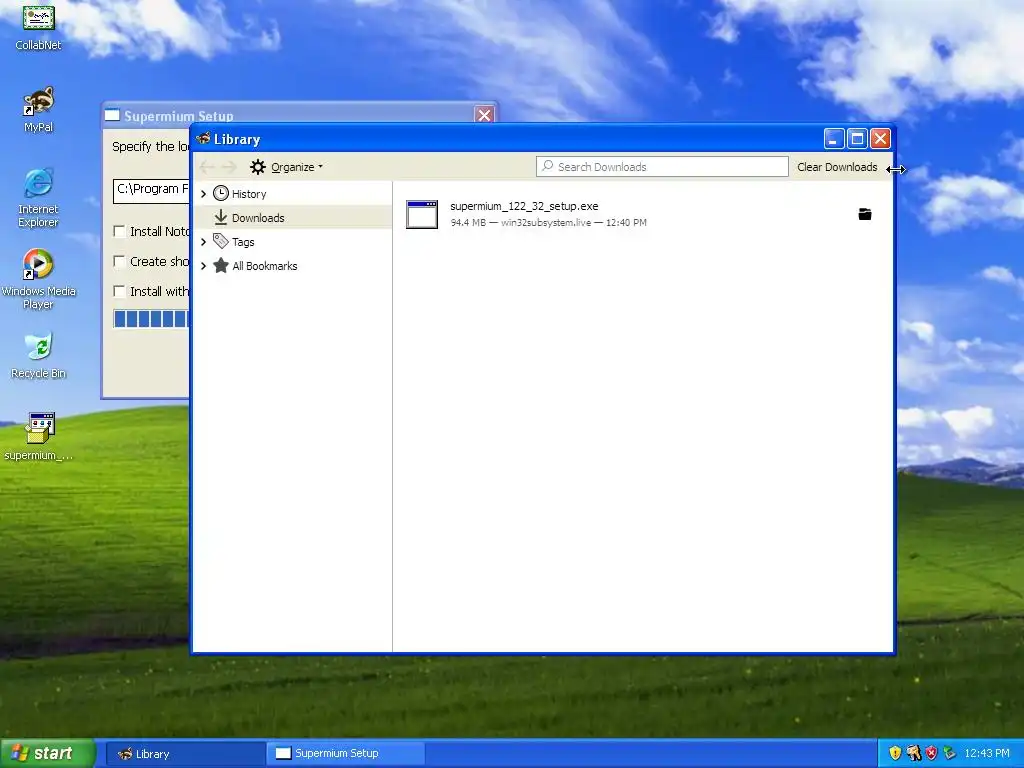The image size is (1024, 768).
Task: Click the Downloads arrow icon in sidebar
Action: pyautogui.click(x=221, y=217)
